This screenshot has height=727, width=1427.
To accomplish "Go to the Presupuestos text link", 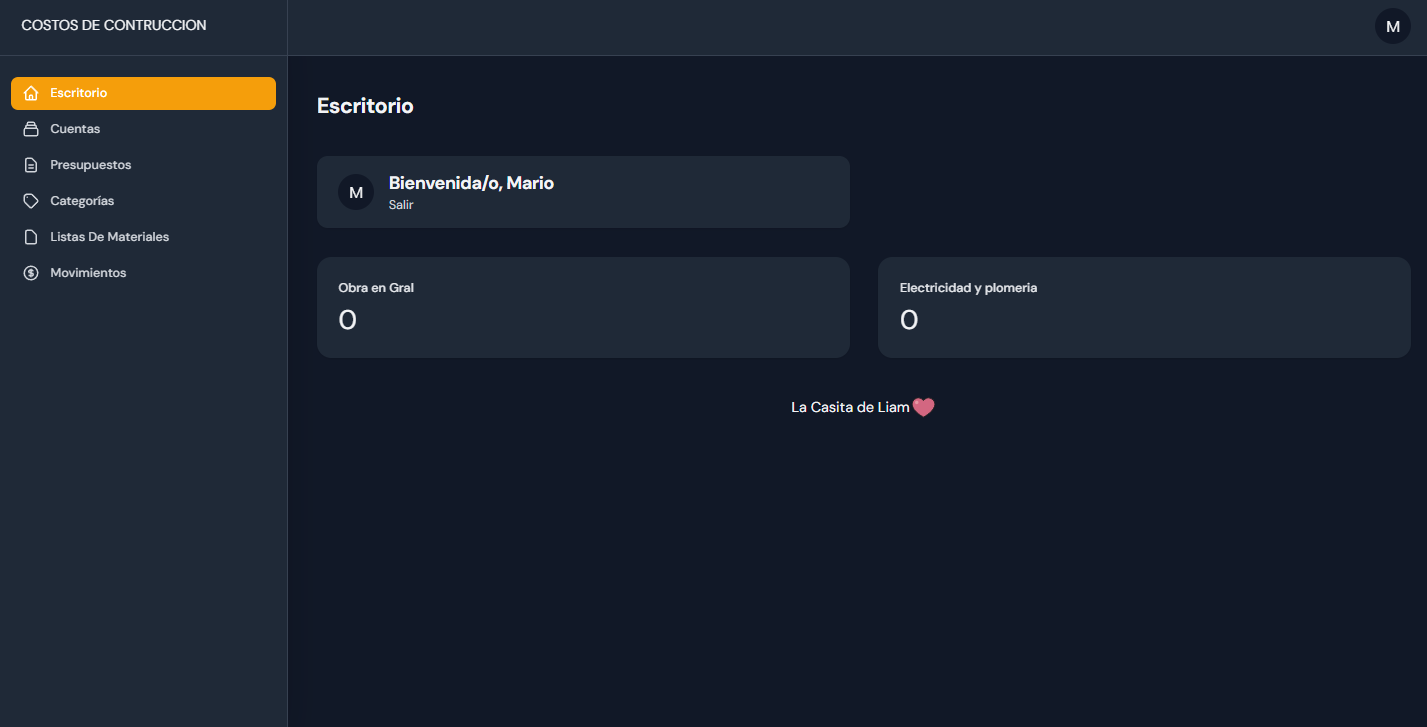I will click(91, 165).
